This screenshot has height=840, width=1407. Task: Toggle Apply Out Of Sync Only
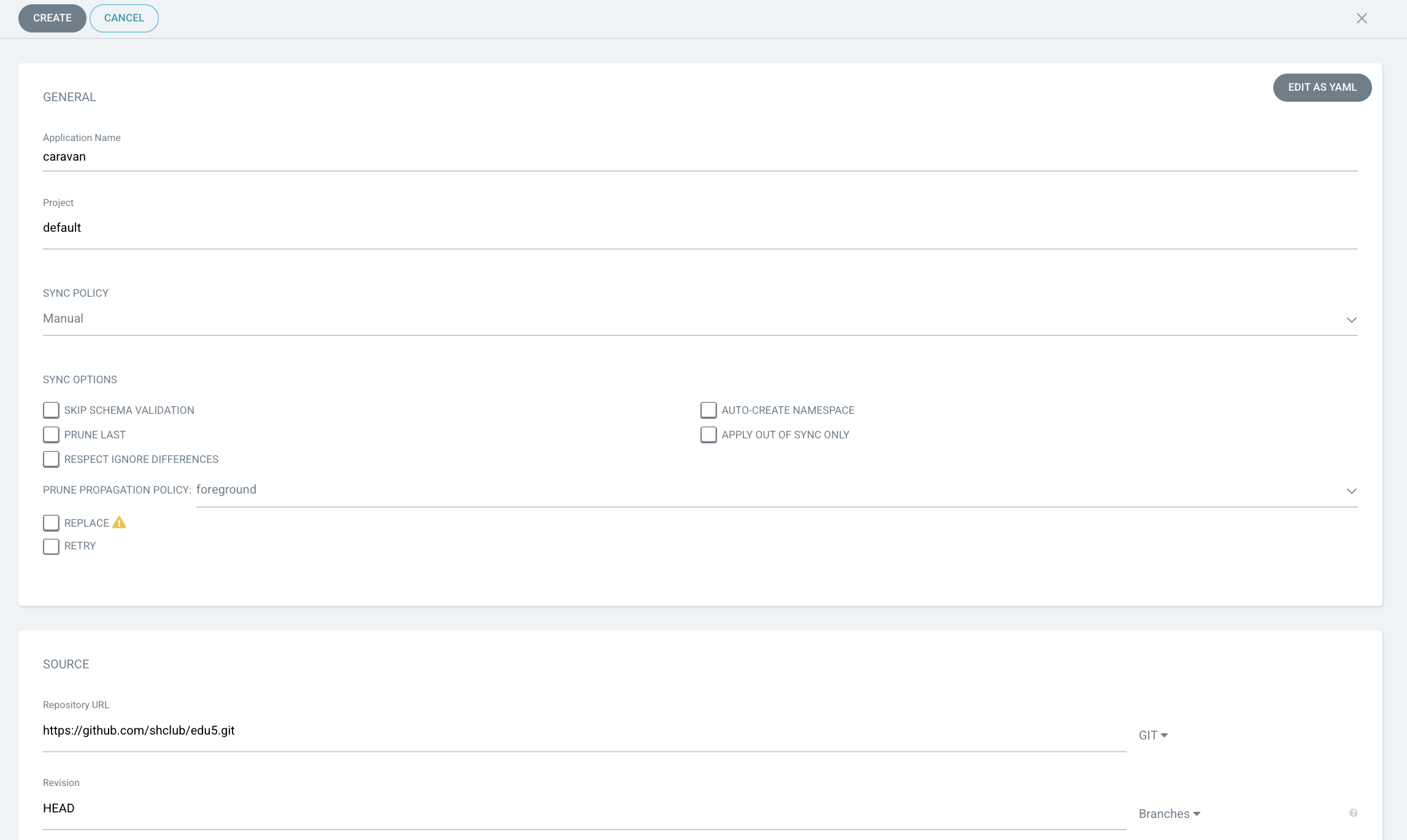pyautogui.click(x=708, y=435)
